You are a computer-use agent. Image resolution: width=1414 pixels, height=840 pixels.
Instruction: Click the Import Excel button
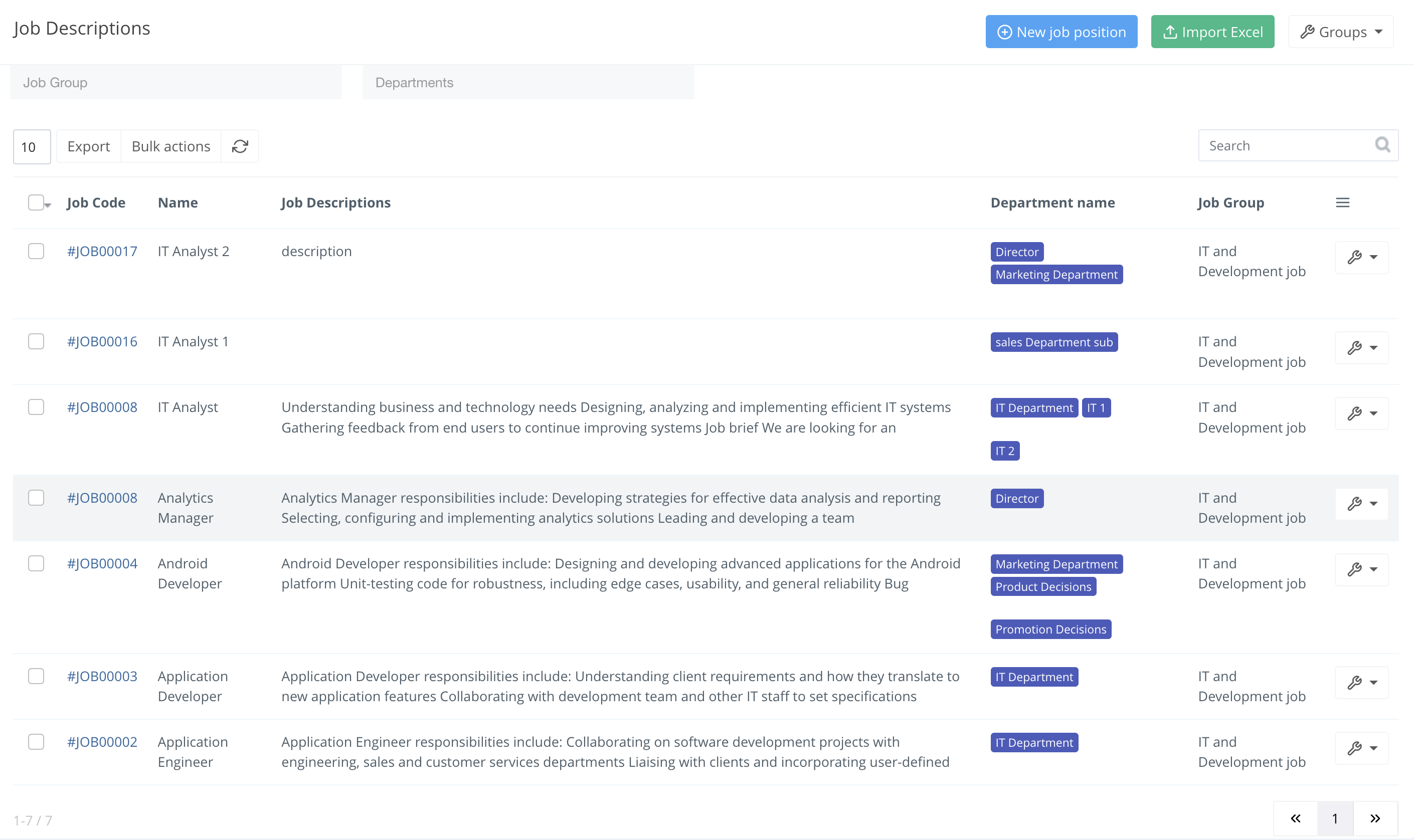coord(1212,32)
